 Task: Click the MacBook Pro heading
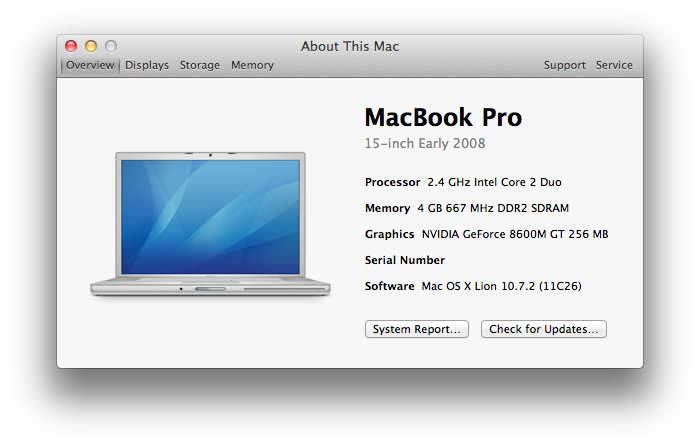click(443, 117)
